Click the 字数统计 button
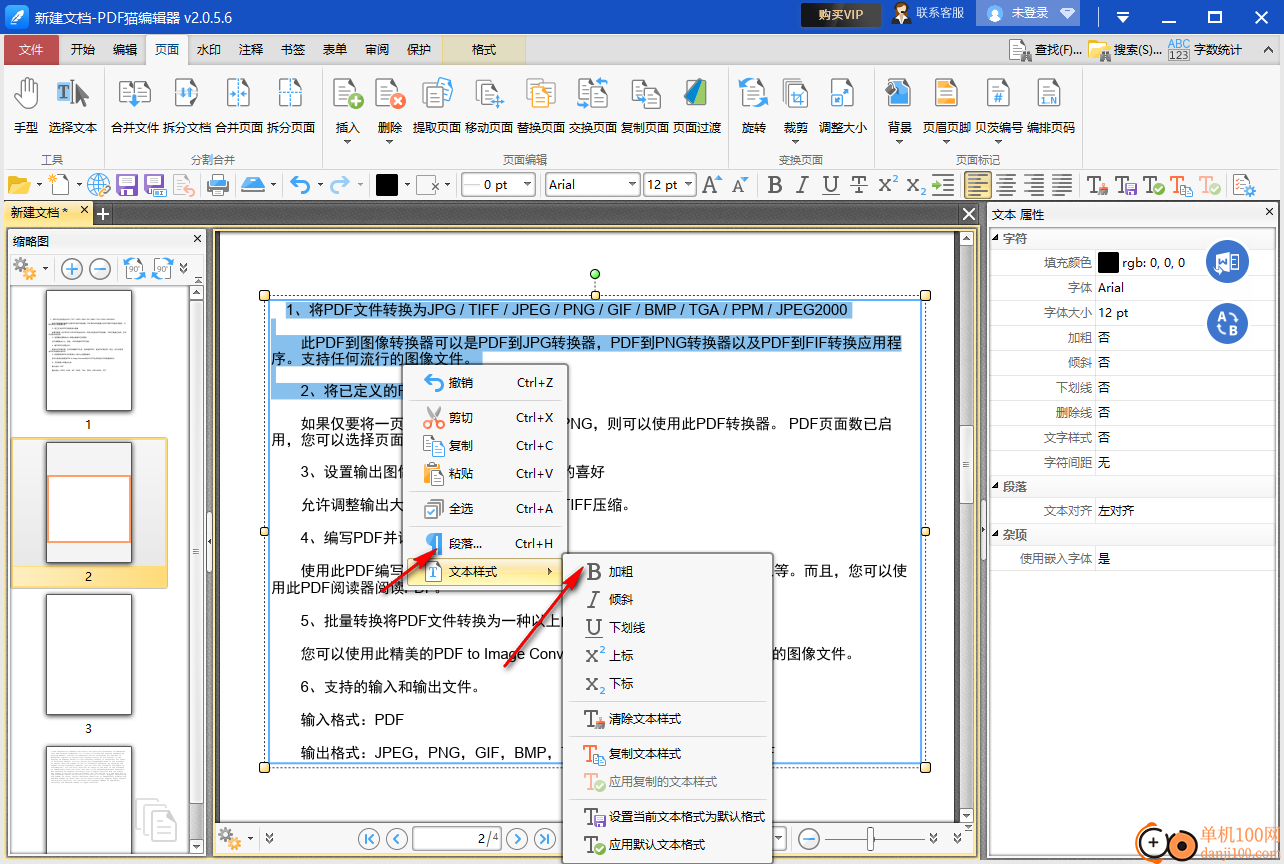1284x864 pixels. coord(1205,50)
